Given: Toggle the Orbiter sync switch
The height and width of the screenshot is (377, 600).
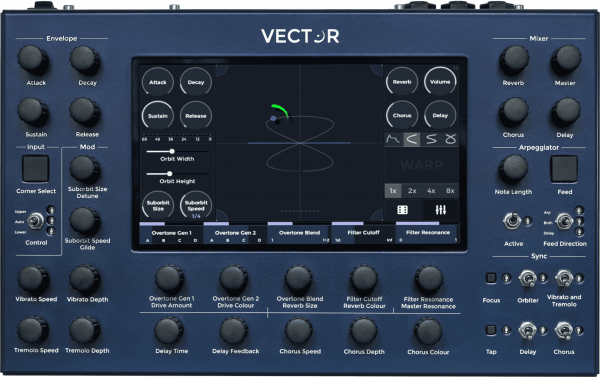Looking at the screenshot, I should click(527, 278).
